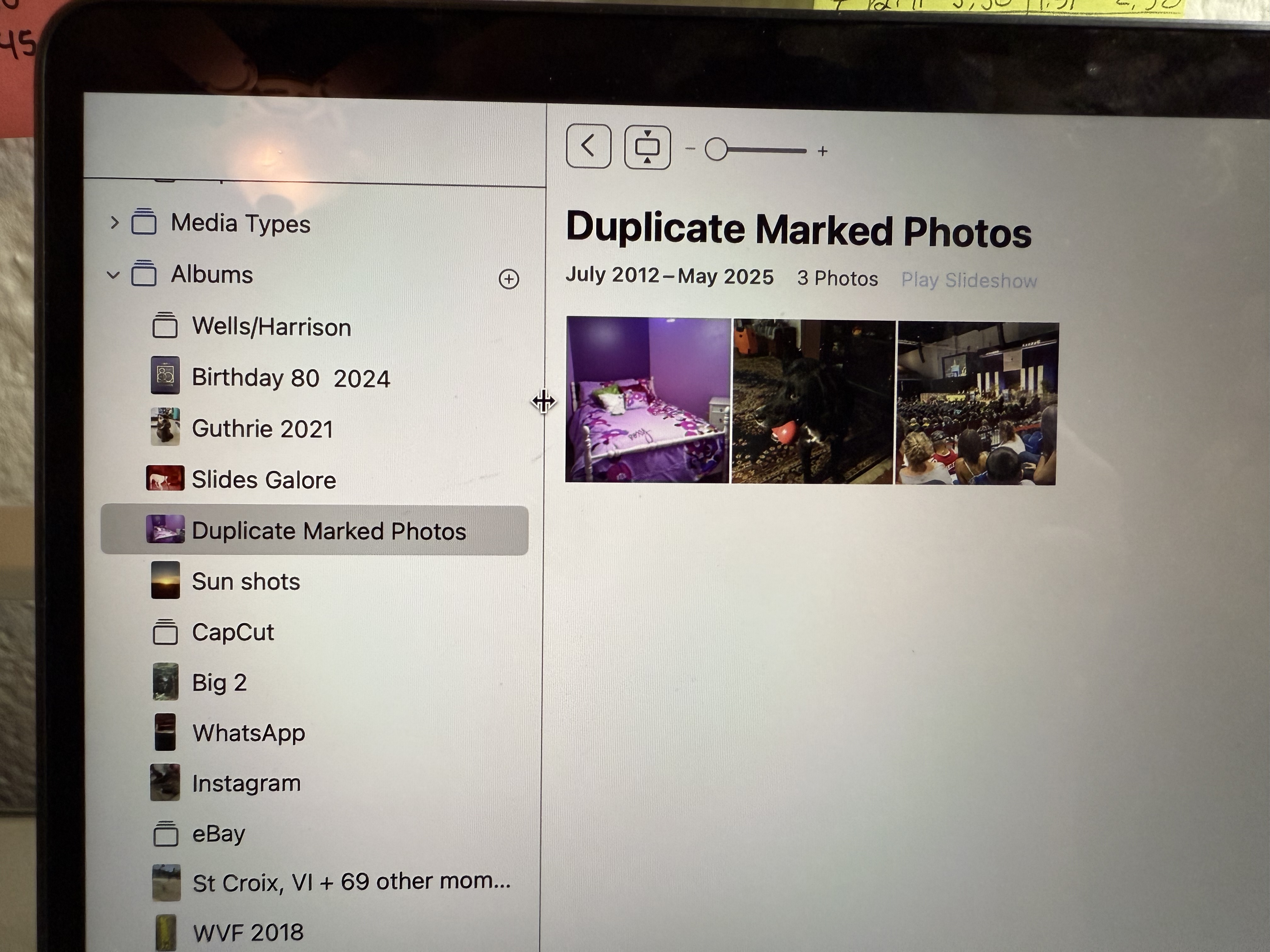Viewport: 1270px width, 952px height.
Task: Click the eBay folder icon
Action: 165,833
